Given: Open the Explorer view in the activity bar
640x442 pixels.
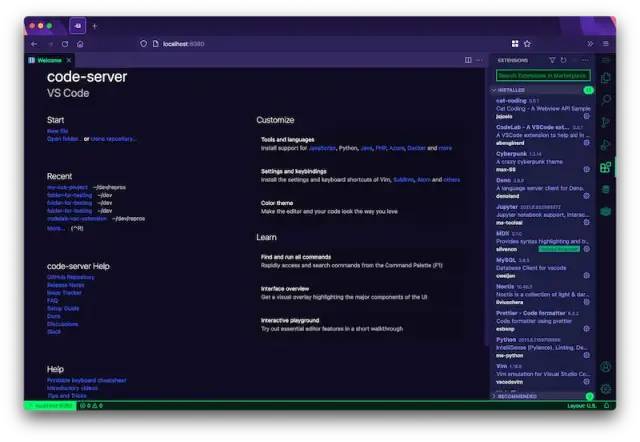Looking at the screenshot, I should click(606, 78).
